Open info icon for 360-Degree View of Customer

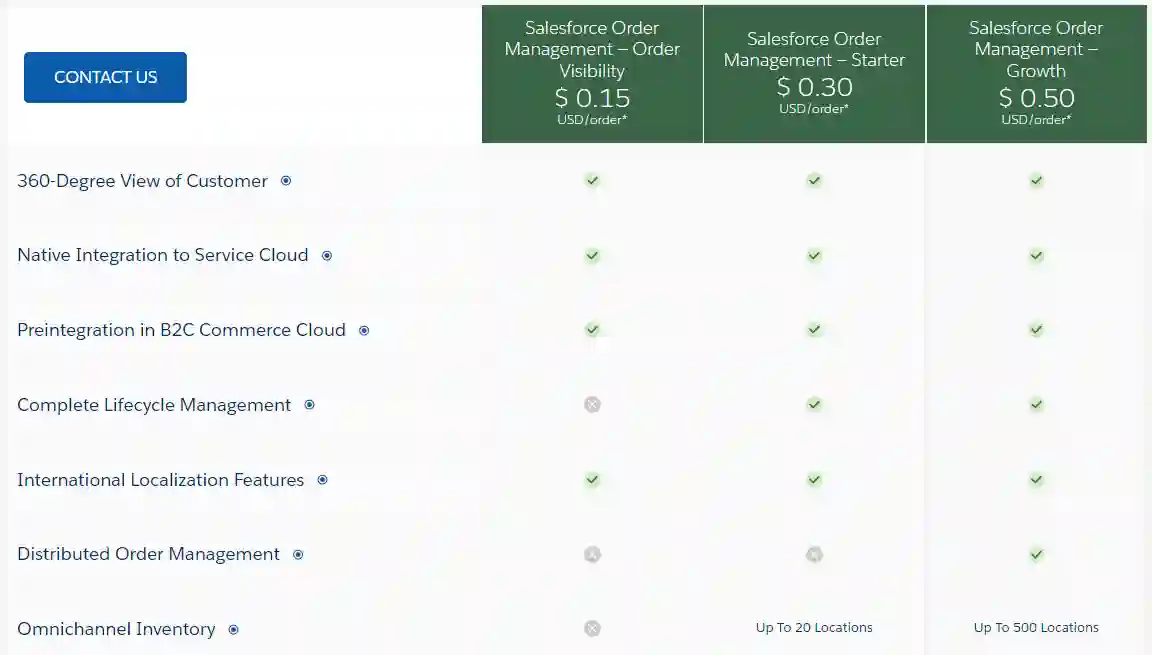click(286, 181)
